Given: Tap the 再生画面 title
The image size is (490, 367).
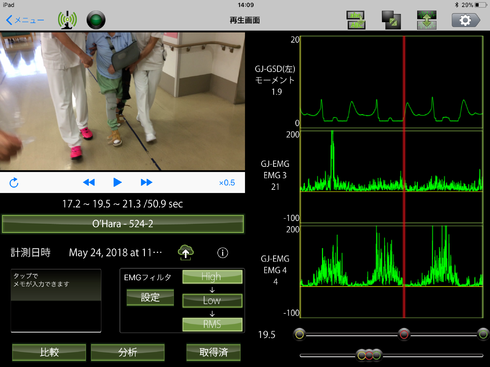Looking at the screenshot, I should 245,20.
